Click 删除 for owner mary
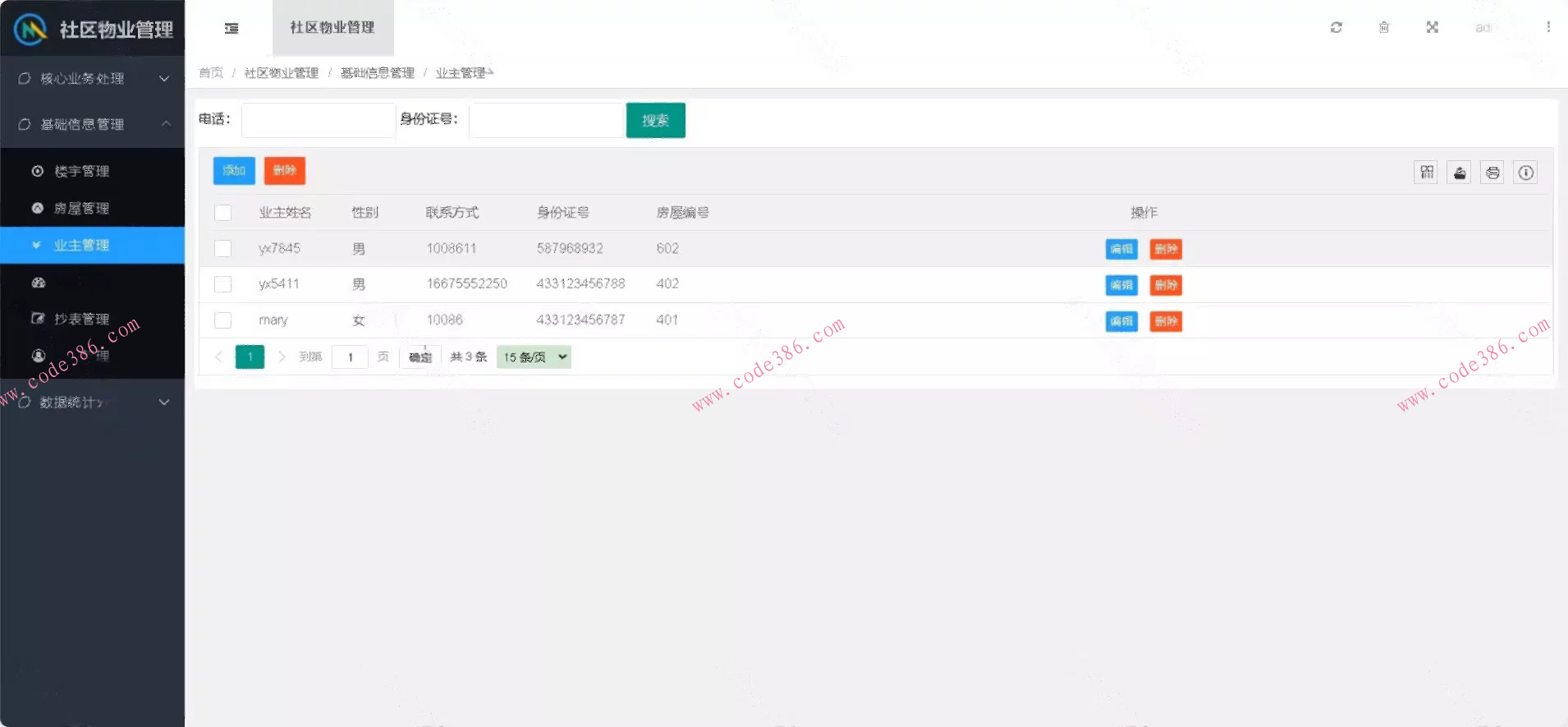The width and height of the screenshot is (1568, 727). (x=1166, y=321)
